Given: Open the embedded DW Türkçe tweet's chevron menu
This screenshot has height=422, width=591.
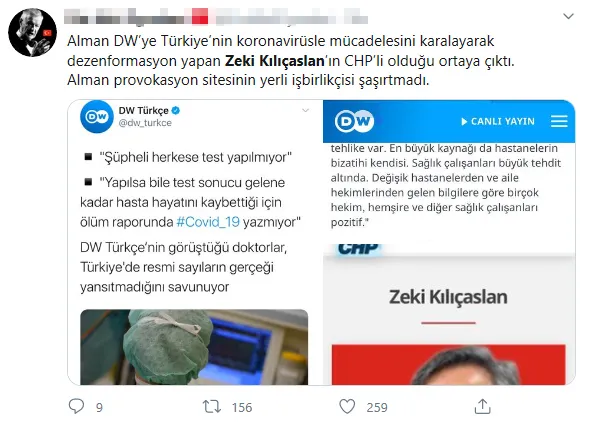Looking at the screenshot, I should [x=306, y=110].
